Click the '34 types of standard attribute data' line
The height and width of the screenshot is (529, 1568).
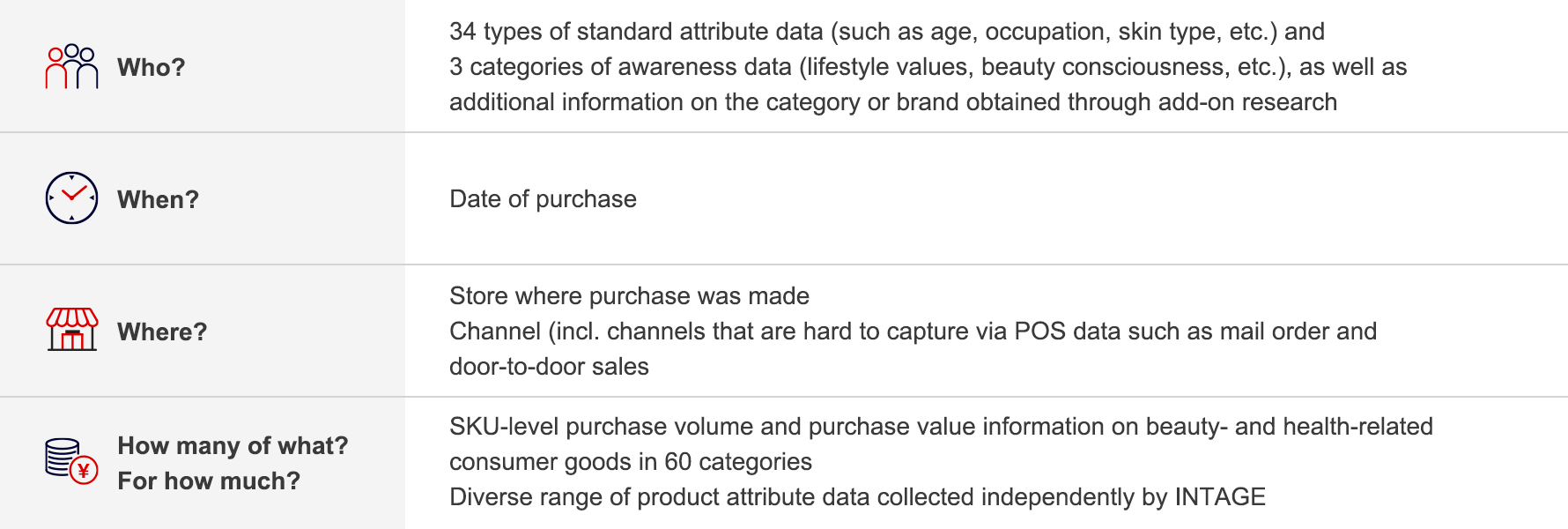887,32
